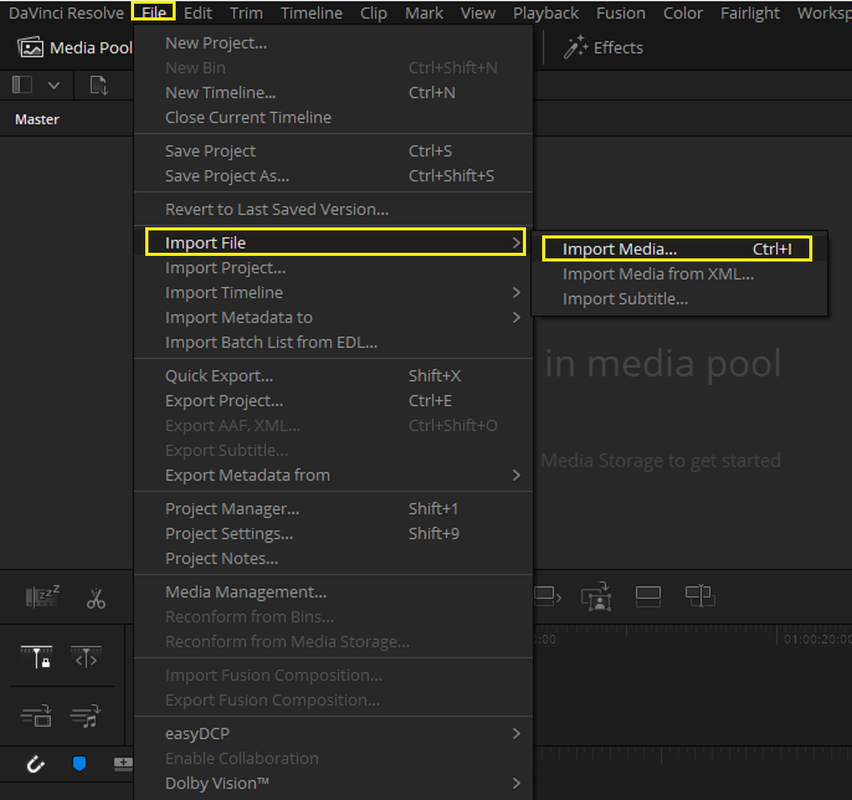The width and height of the screenshot is (852, 800).
Task: Open the Media Pool panel
Action: click(74, 48)
